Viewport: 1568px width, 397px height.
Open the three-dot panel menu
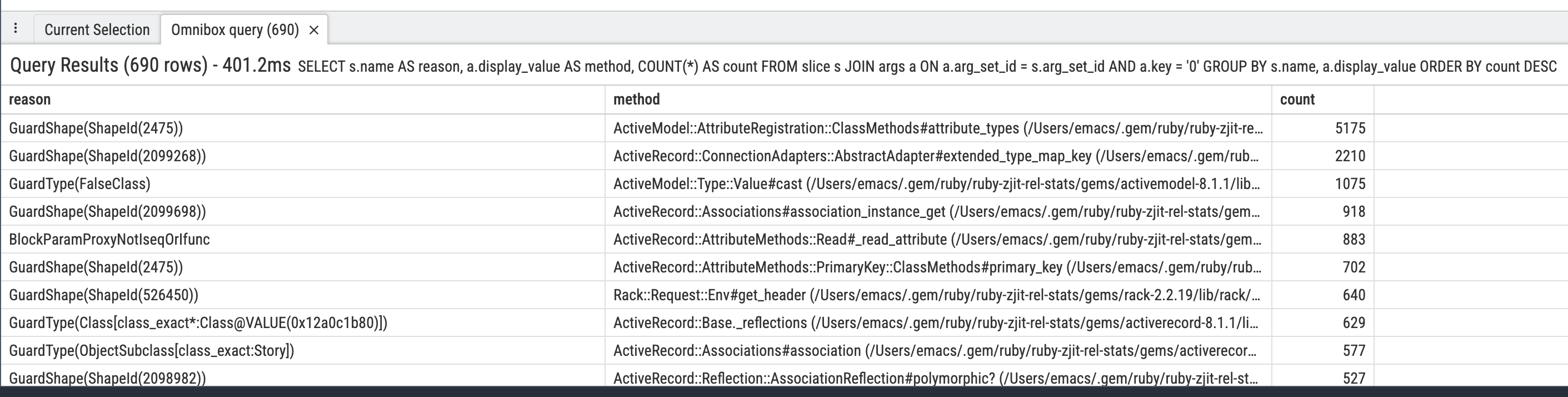tap(16, 28)
